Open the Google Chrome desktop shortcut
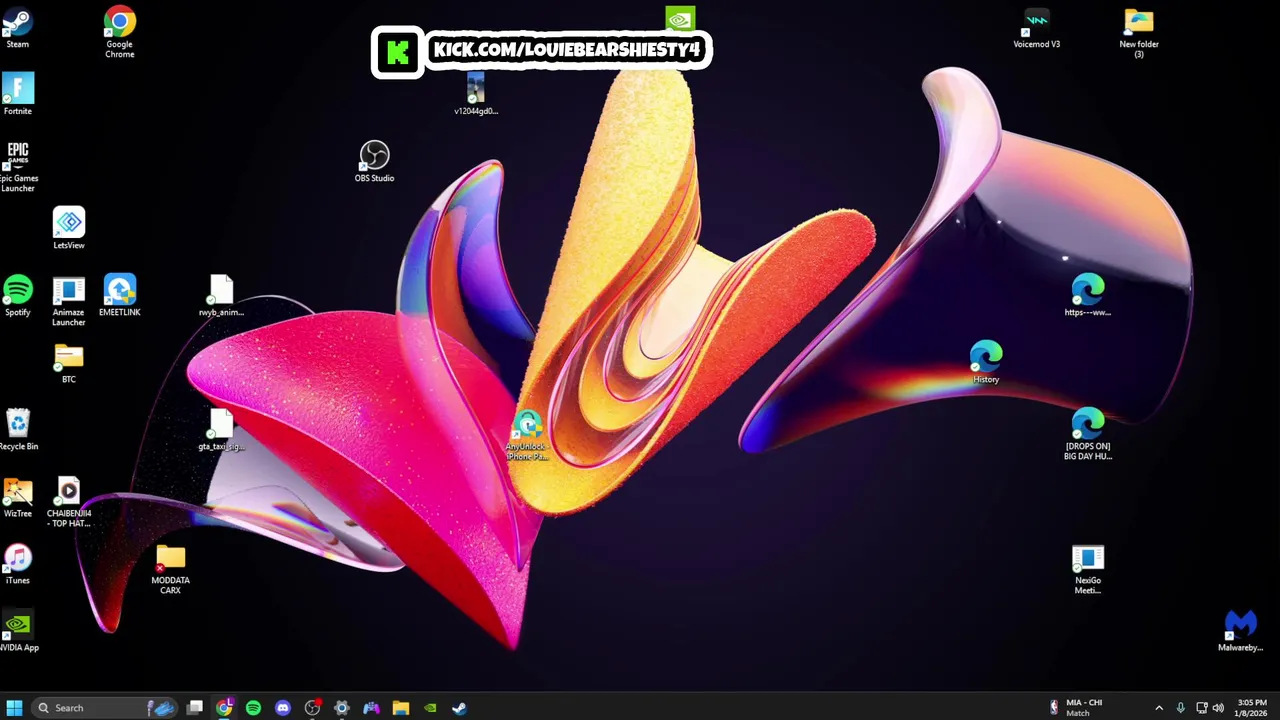Screen dimensions: 1280x720 tap(120, 33)
